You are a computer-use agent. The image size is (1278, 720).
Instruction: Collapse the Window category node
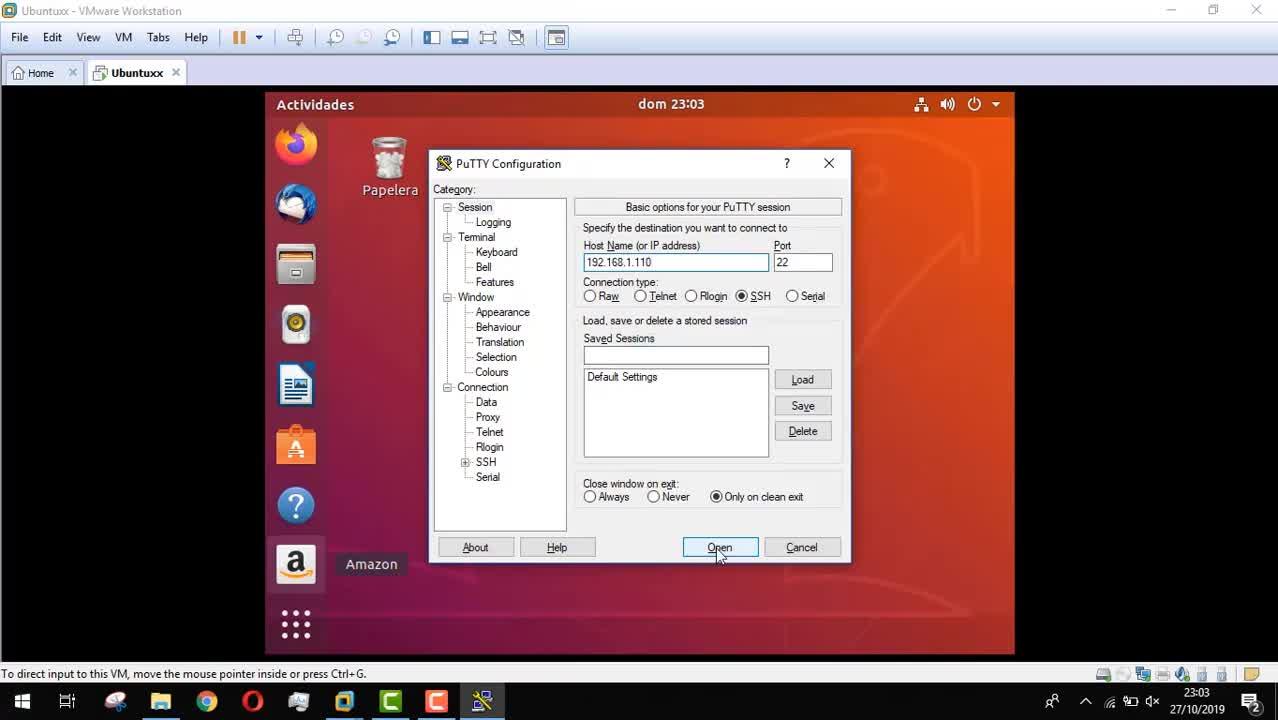point(448,298)
